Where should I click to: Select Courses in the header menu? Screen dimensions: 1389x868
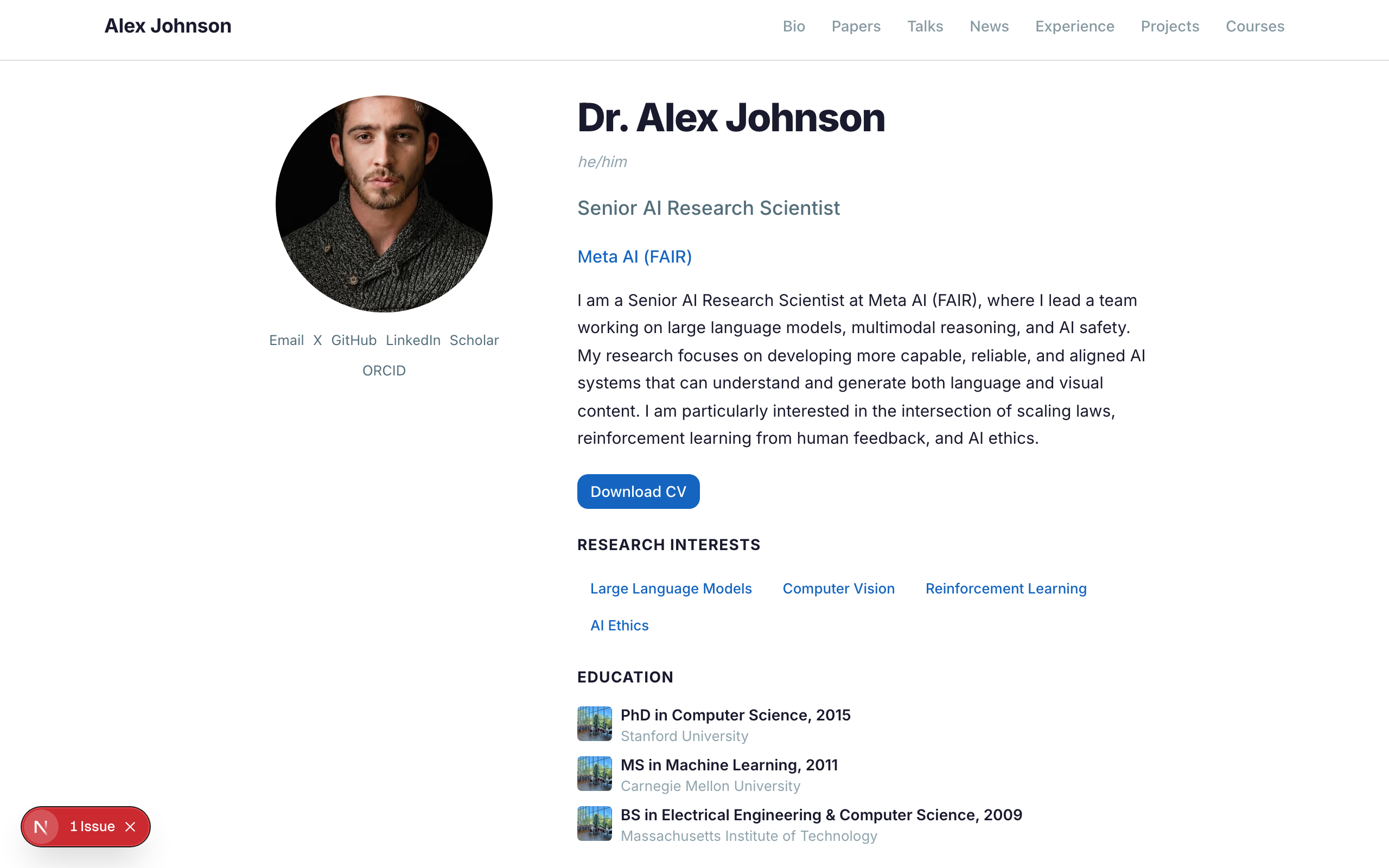point(1254,27)
